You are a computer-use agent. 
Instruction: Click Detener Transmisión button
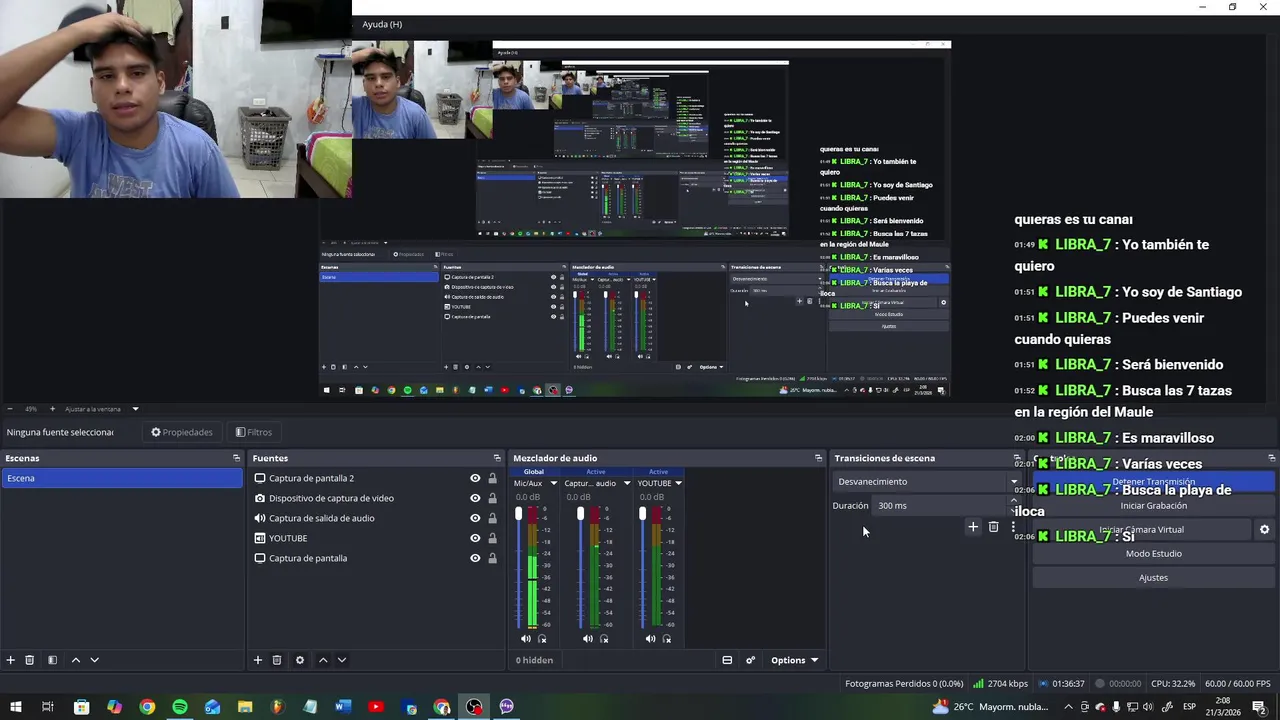[1153, 482]
